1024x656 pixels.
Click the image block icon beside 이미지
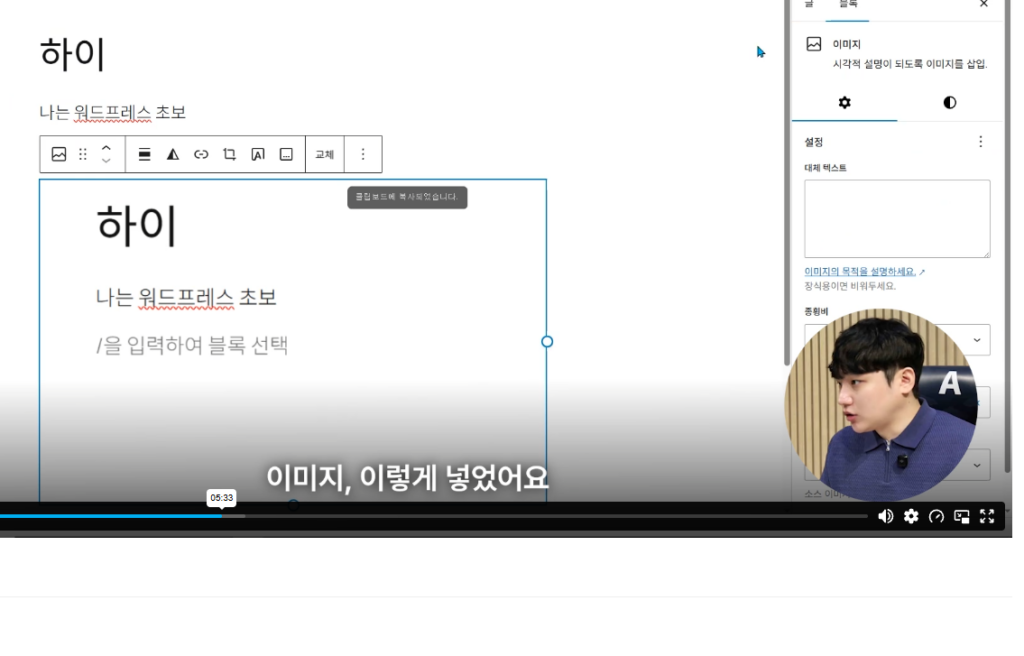[x=814, y=44]
